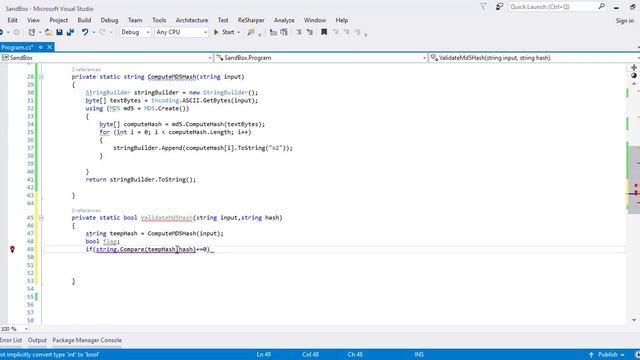Click the Quick Launch magnifier icon
Viewport: 640px width, 360px height.
point(602,7)
